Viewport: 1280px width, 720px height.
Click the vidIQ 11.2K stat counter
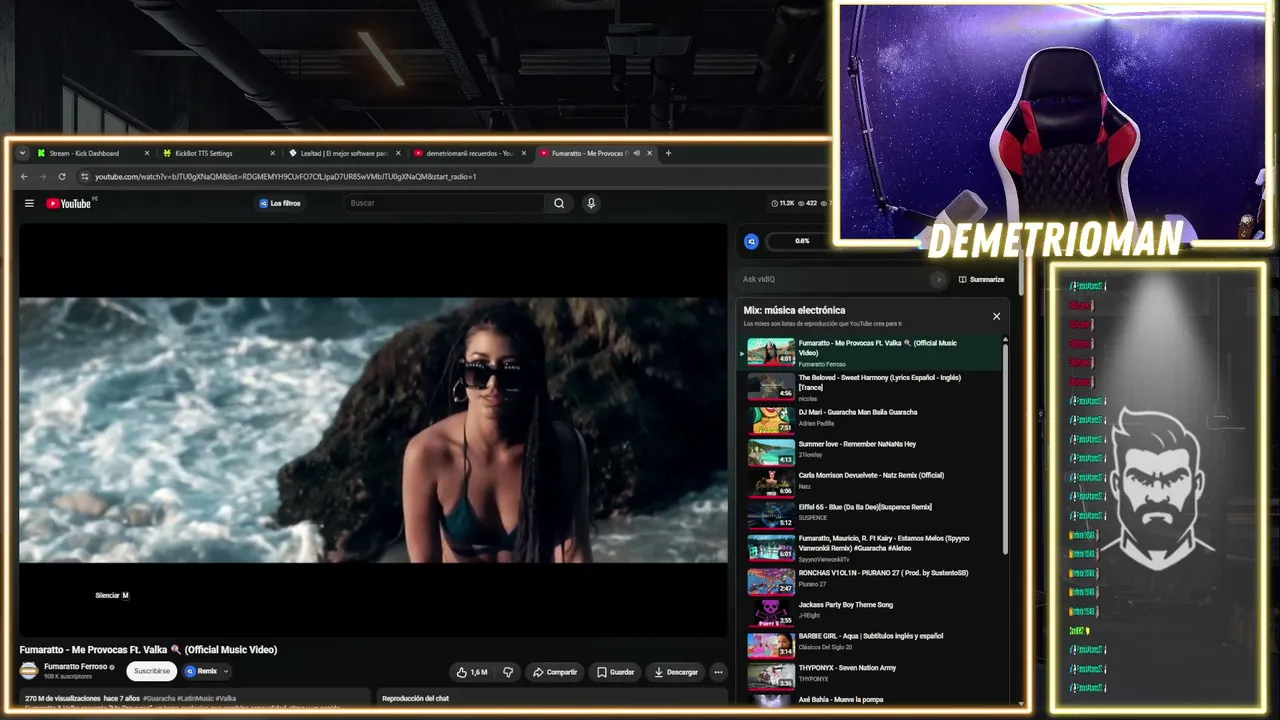(x=782, y=203)
